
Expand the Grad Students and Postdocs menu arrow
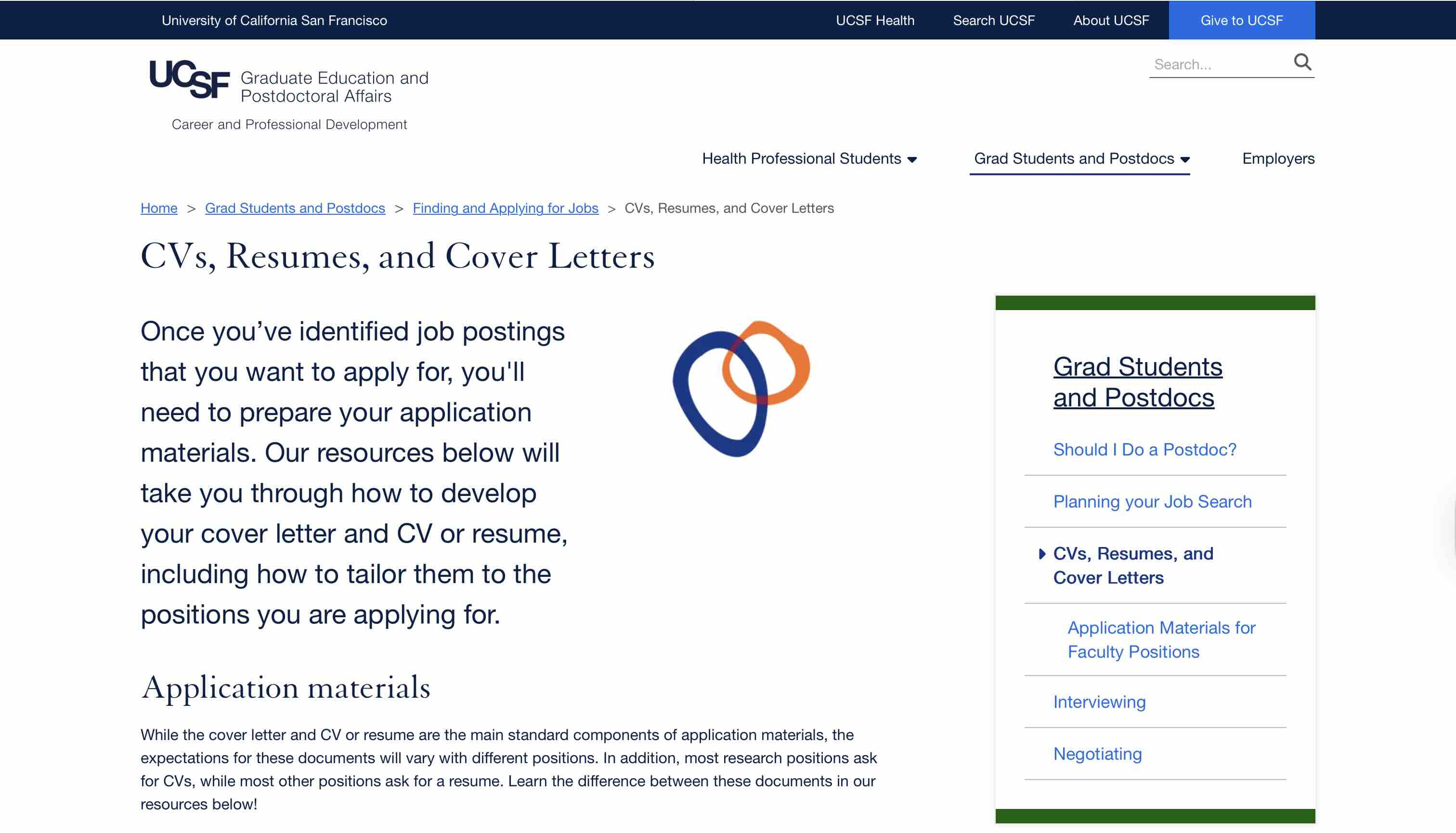[1185, 160]
